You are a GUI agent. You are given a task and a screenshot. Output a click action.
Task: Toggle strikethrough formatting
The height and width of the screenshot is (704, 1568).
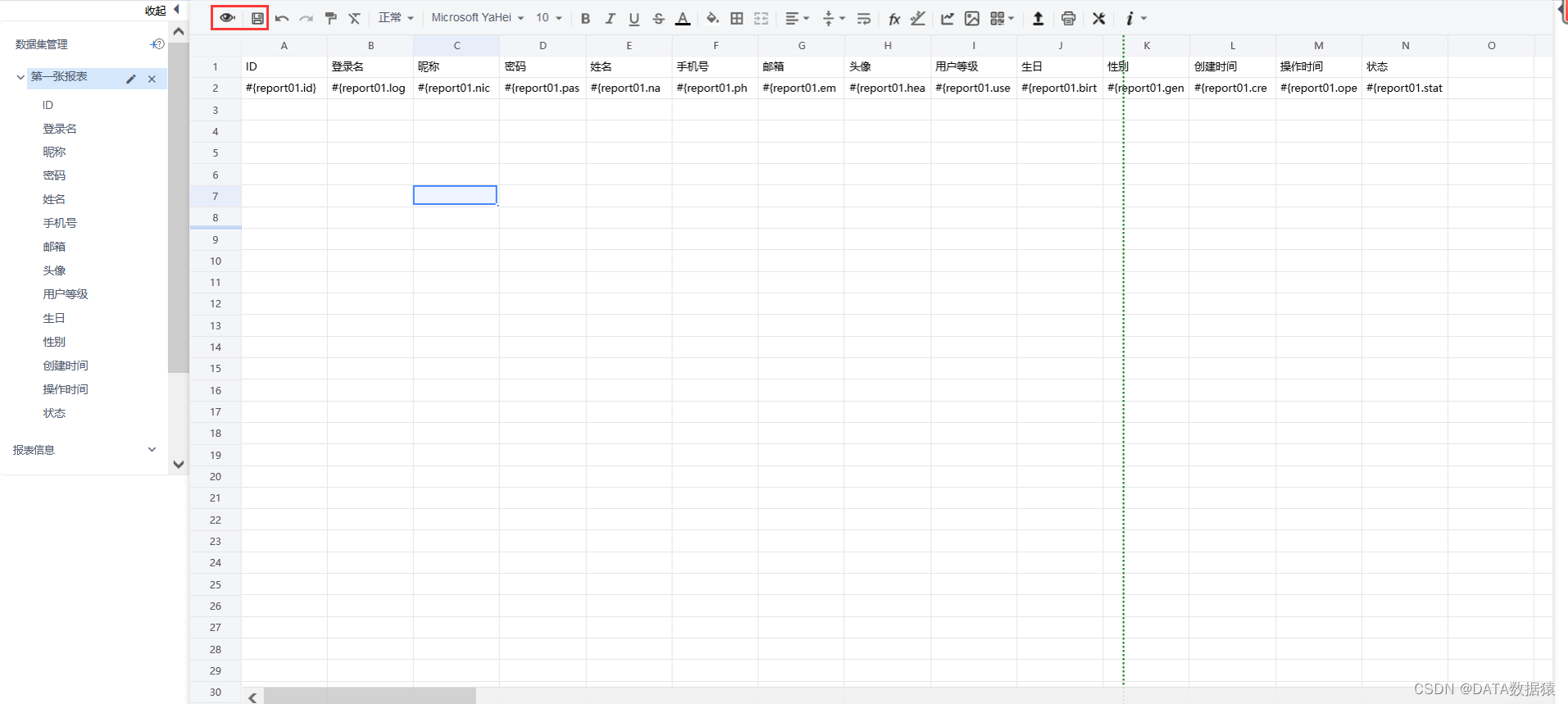658,18
